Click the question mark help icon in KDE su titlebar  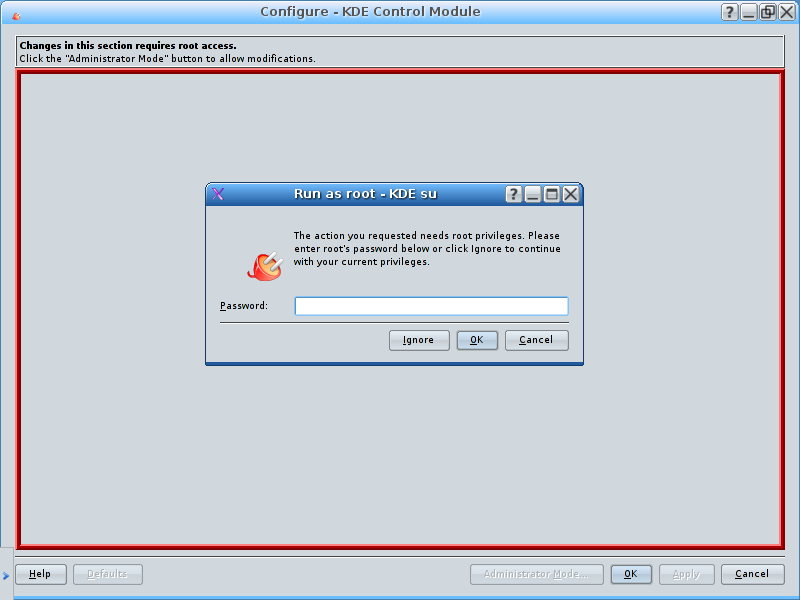(514, 194)
